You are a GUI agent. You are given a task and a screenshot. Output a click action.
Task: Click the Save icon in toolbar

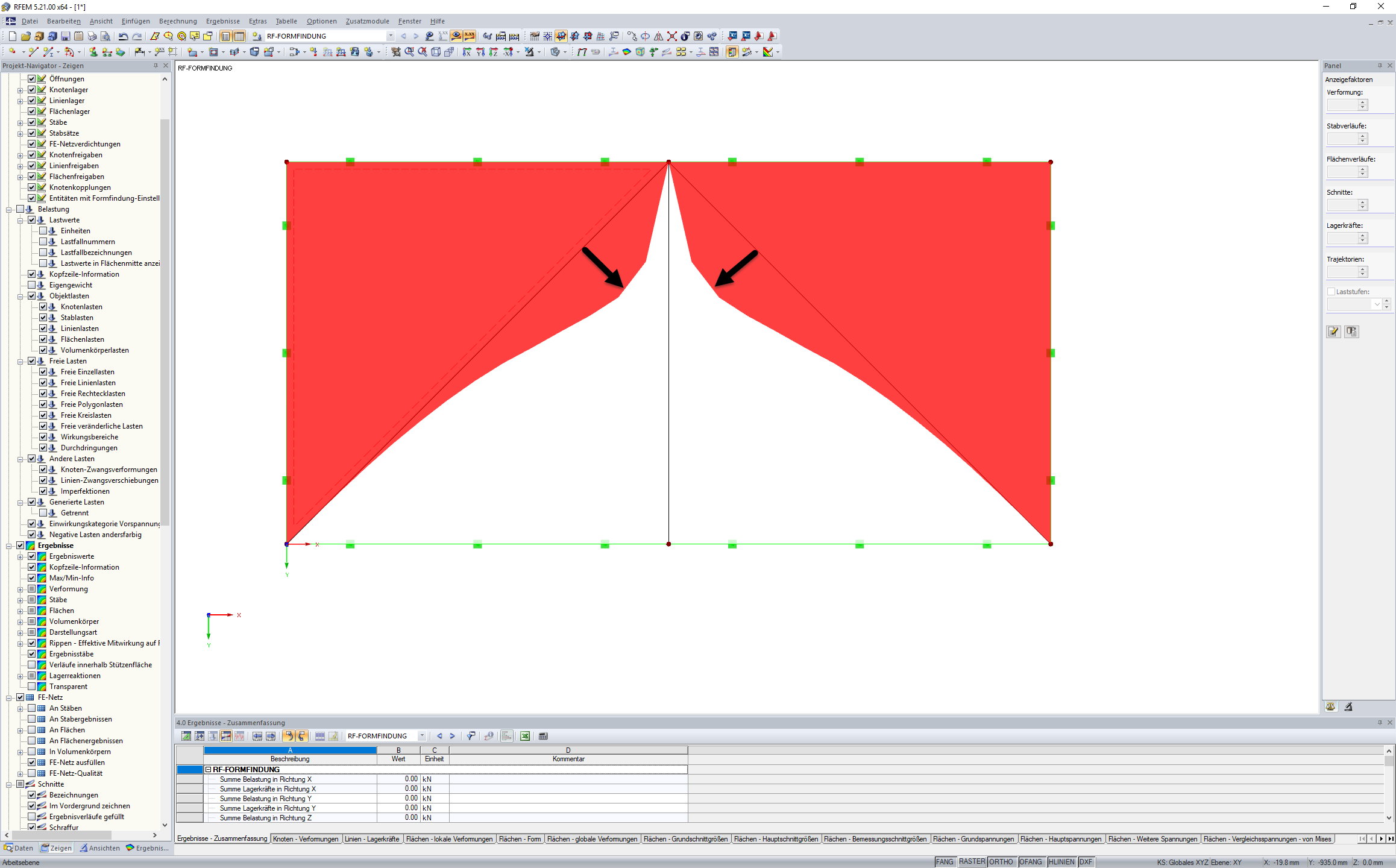point(65,36)
